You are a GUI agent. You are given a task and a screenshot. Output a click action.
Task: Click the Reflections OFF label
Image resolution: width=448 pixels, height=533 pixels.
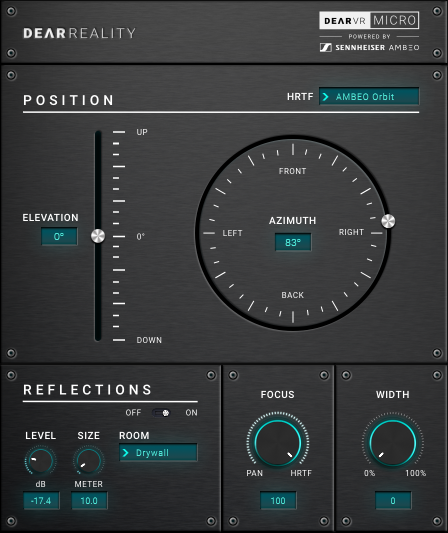[133, 413]
